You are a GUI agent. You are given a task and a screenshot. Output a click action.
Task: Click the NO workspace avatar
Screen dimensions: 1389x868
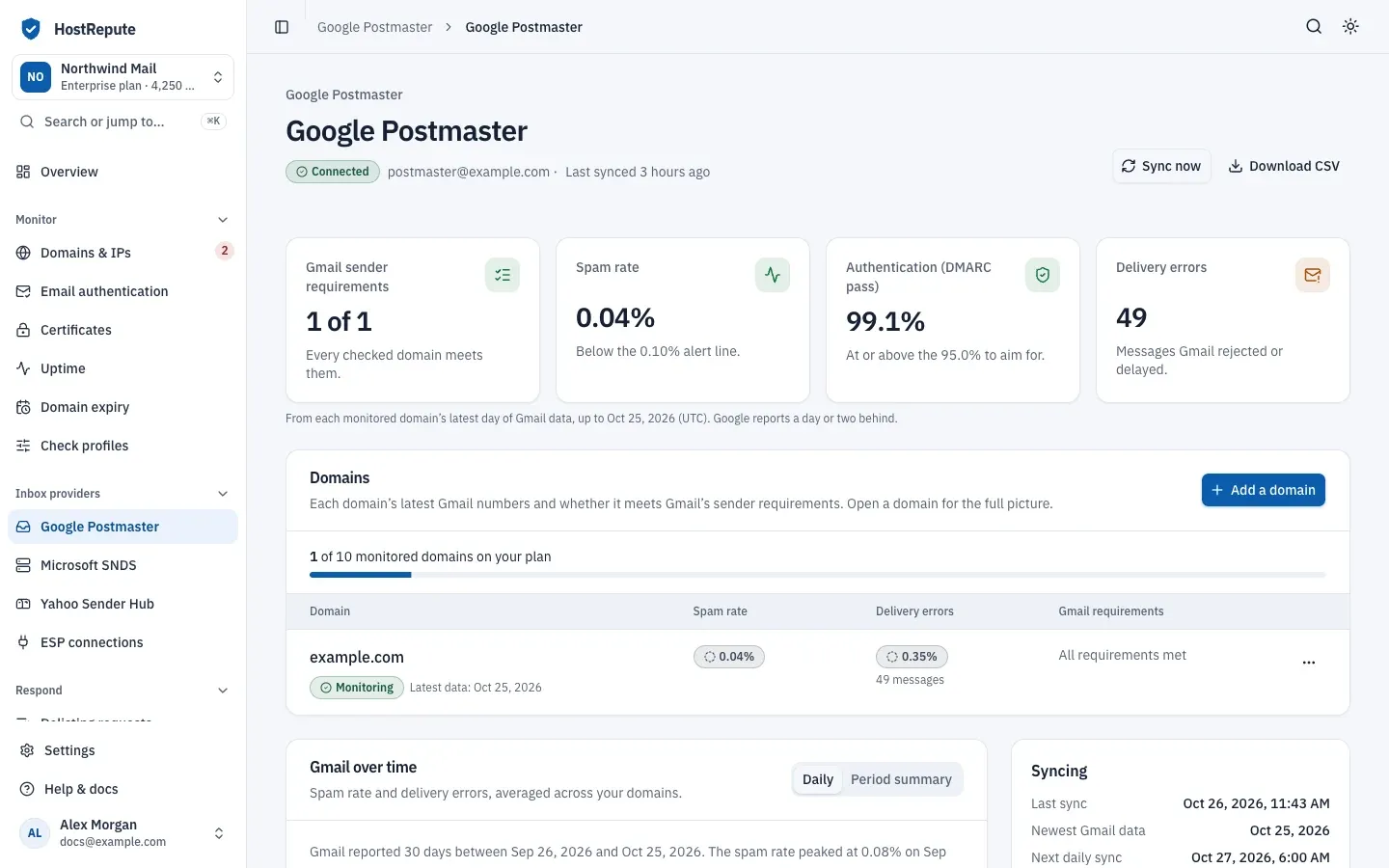point(36,77)
